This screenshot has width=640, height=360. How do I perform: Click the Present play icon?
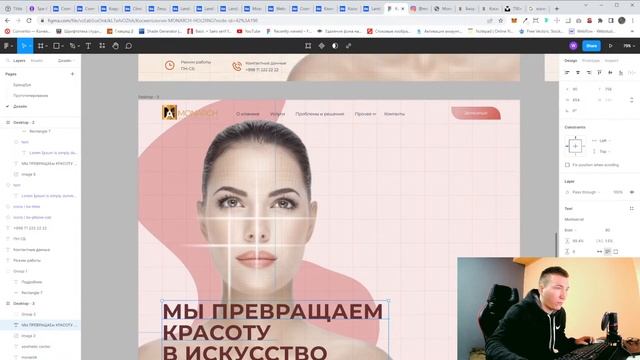tap(611, 46)
